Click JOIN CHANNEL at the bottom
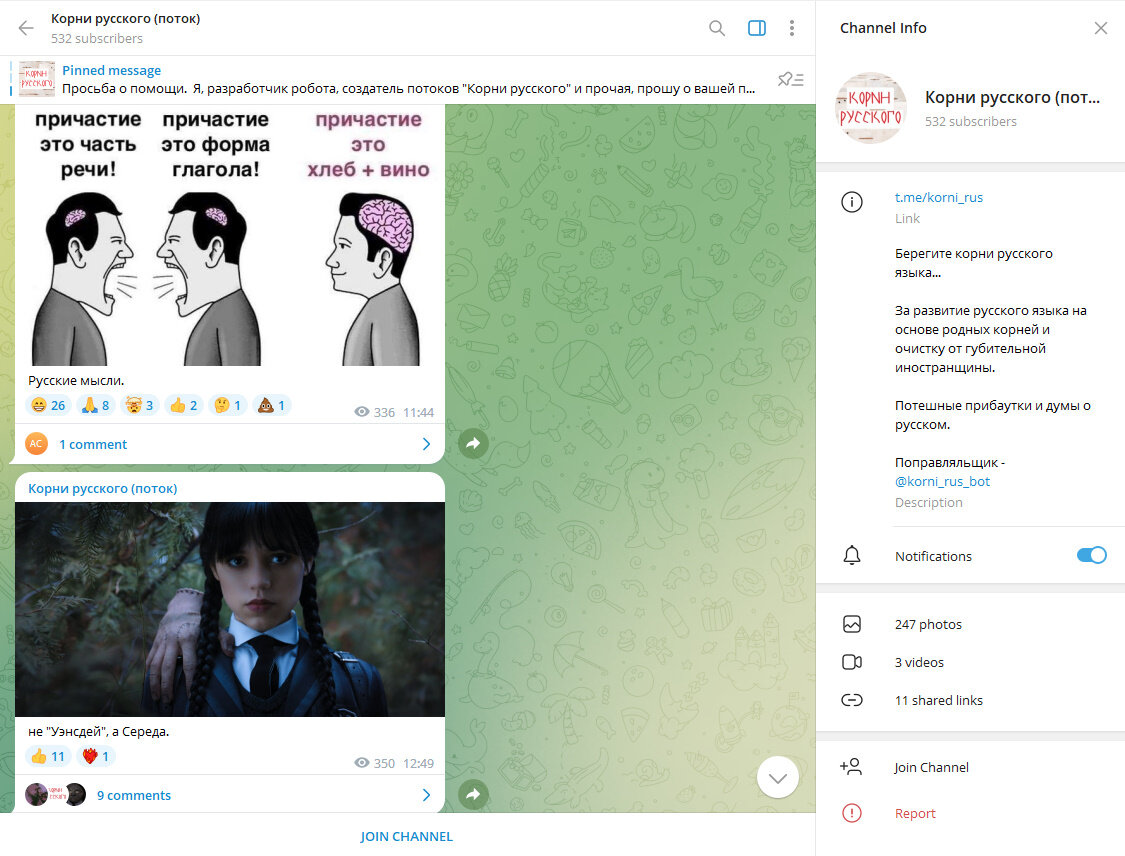1125x856 pixels. [406, 837]
